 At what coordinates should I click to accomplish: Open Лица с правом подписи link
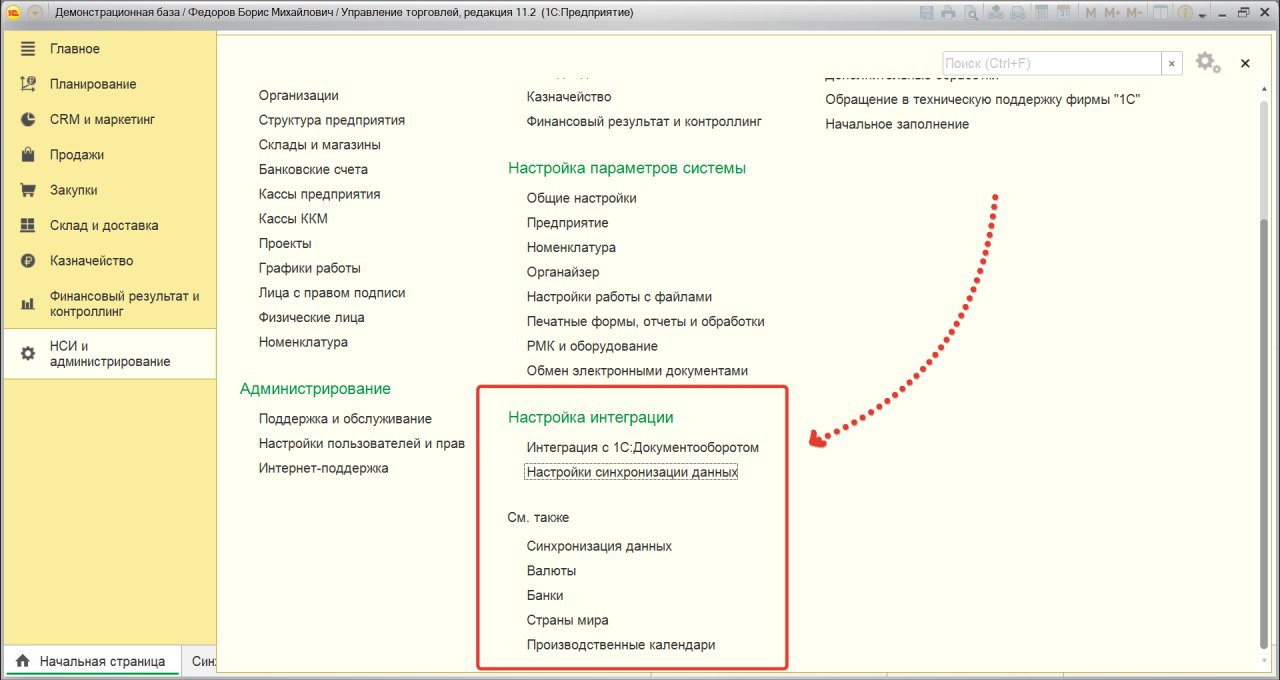click(332, 293)
